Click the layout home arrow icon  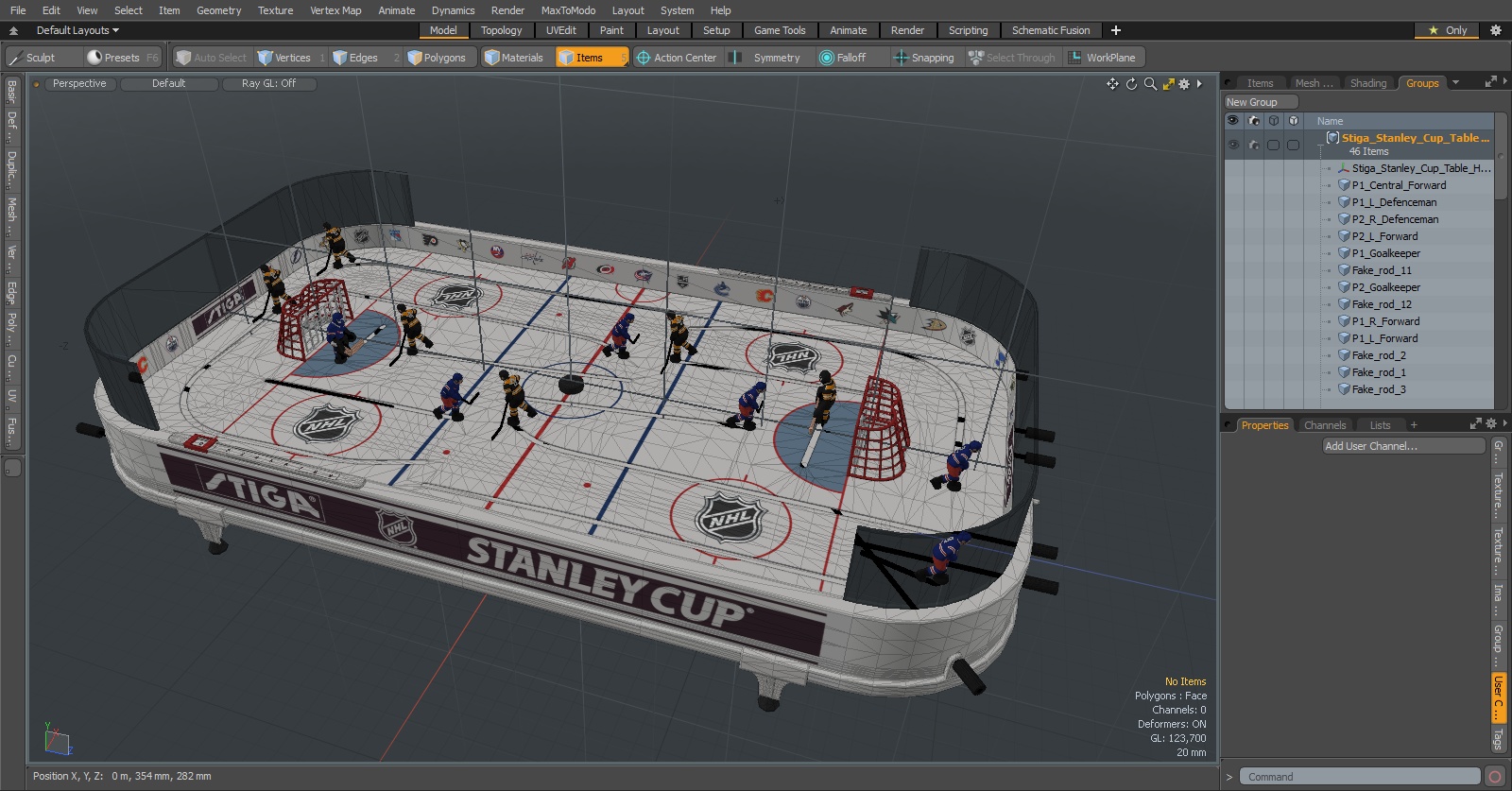(x=13, y=30)
